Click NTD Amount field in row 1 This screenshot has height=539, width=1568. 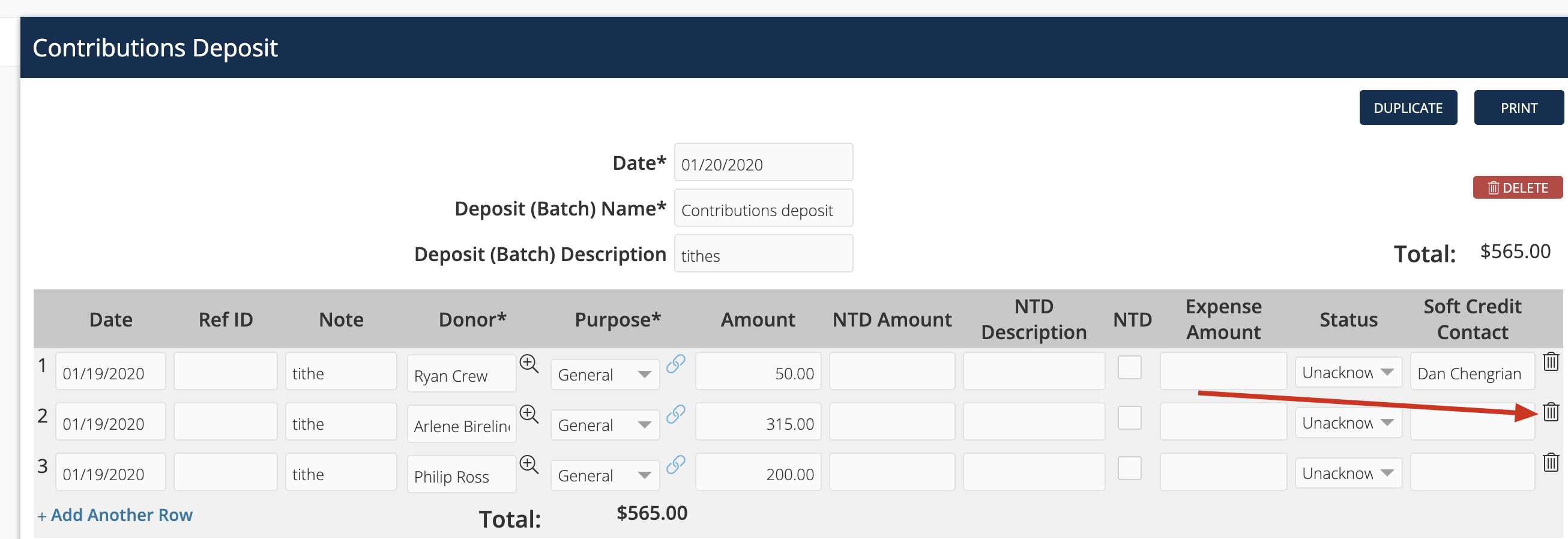[x=891, y=371]
